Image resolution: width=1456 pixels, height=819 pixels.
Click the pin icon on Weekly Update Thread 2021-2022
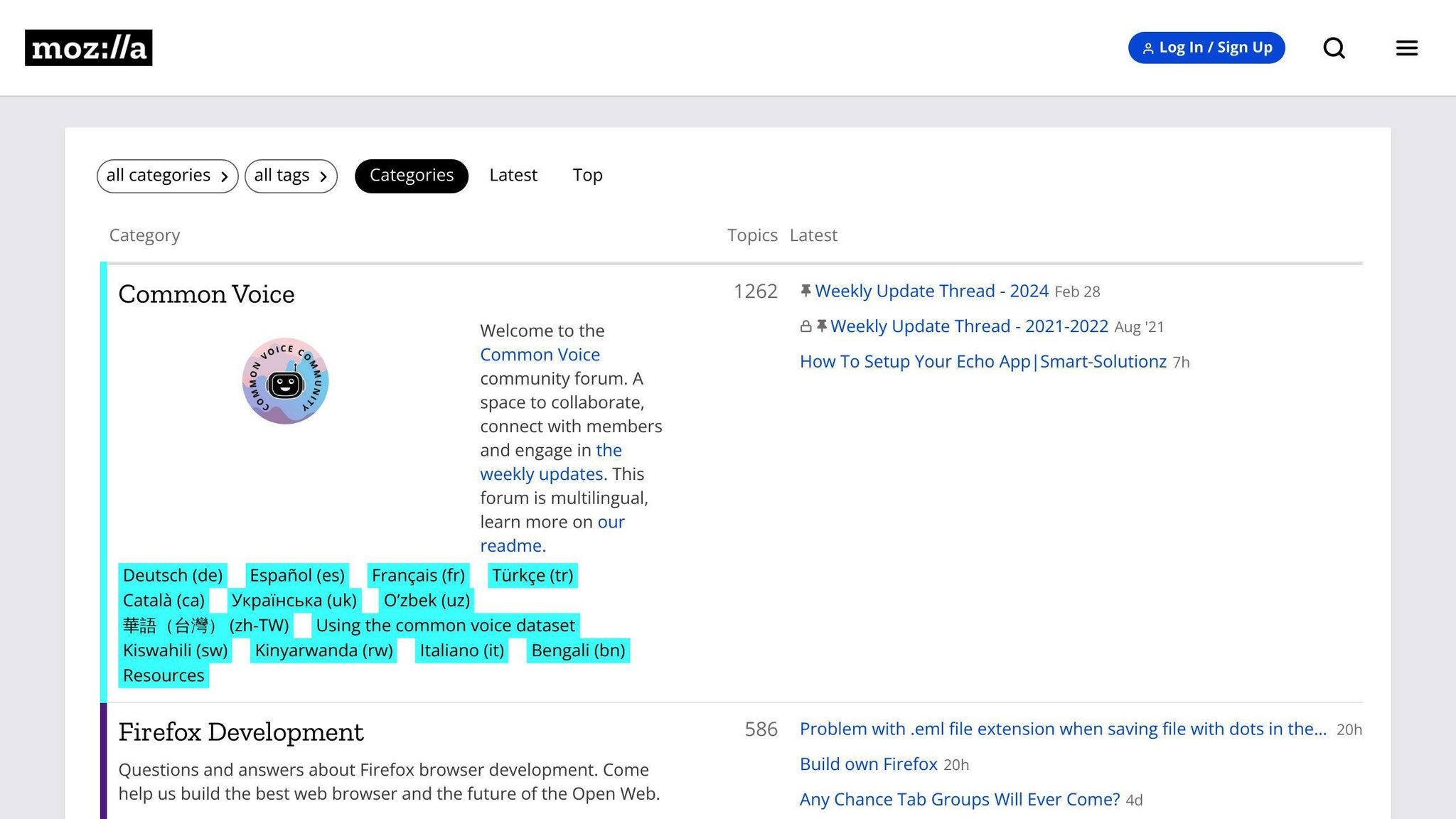pyautogui.click(x=822, y=326)
